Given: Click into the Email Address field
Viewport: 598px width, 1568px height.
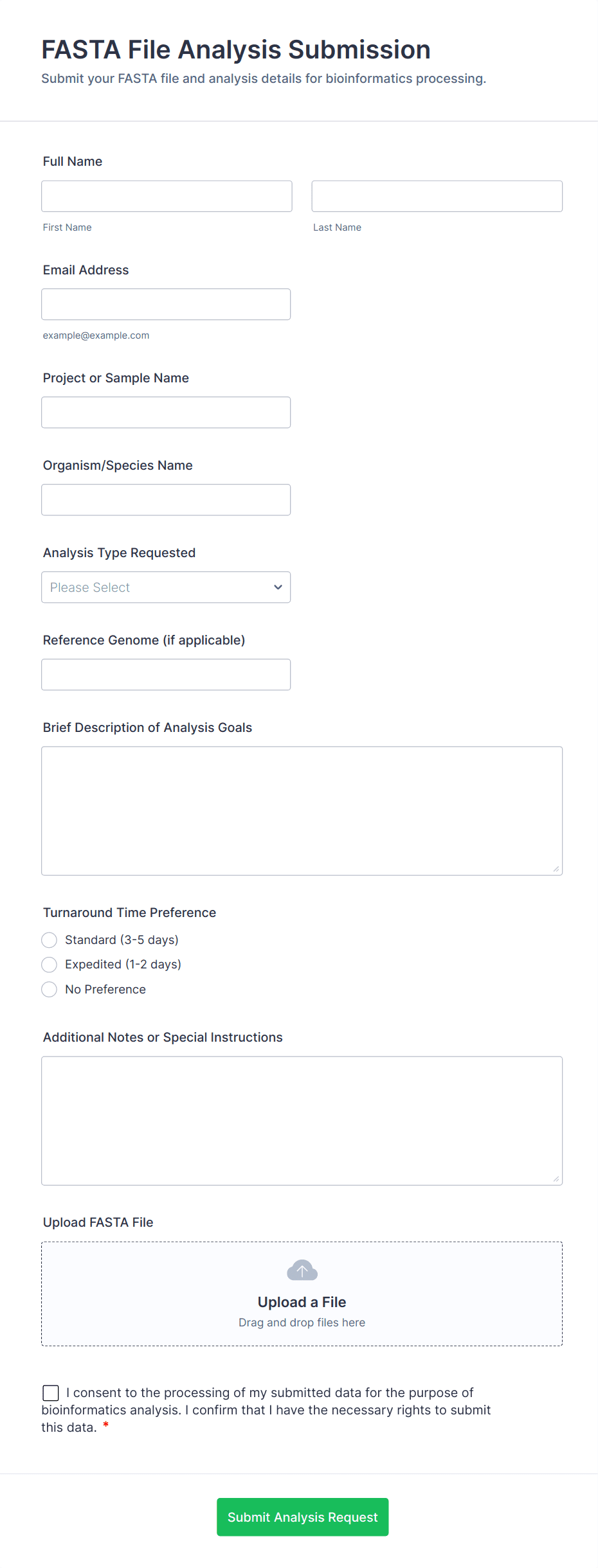Looking at the screenshot, I should tap(166, 304).
